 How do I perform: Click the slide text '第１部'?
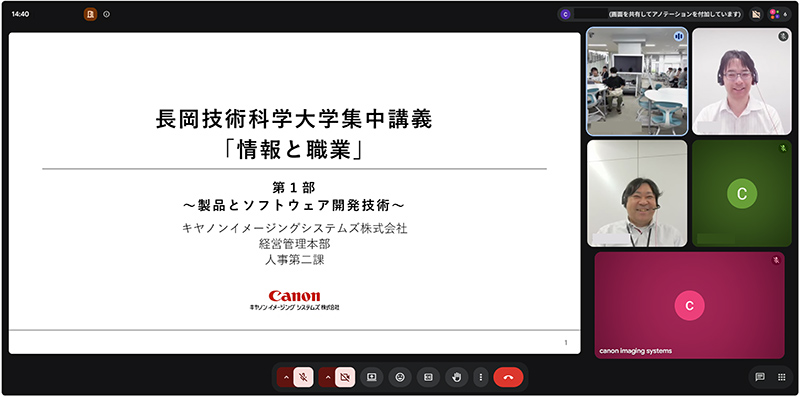click(x=294, y=188)
